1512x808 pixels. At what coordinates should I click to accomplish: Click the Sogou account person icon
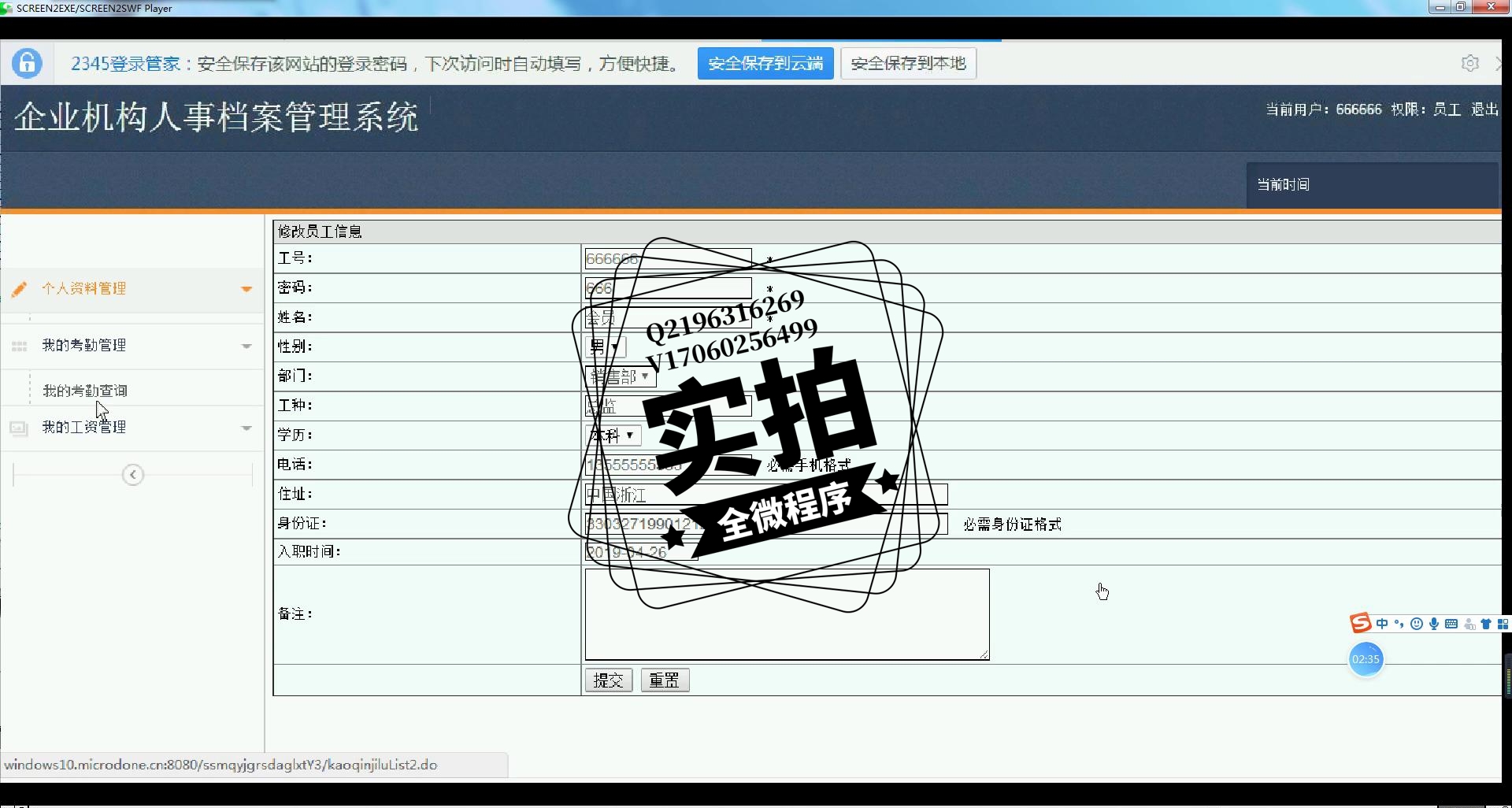[x=1469, y=625]
